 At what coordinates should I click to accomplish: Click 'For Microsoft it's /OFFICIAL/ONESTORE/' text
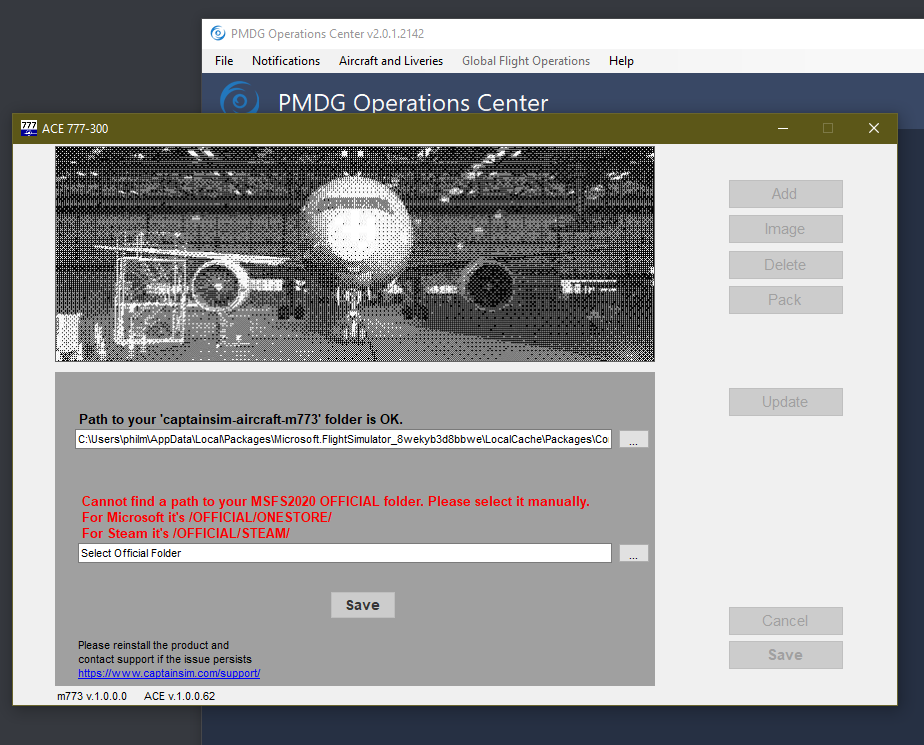pos(207,517)
